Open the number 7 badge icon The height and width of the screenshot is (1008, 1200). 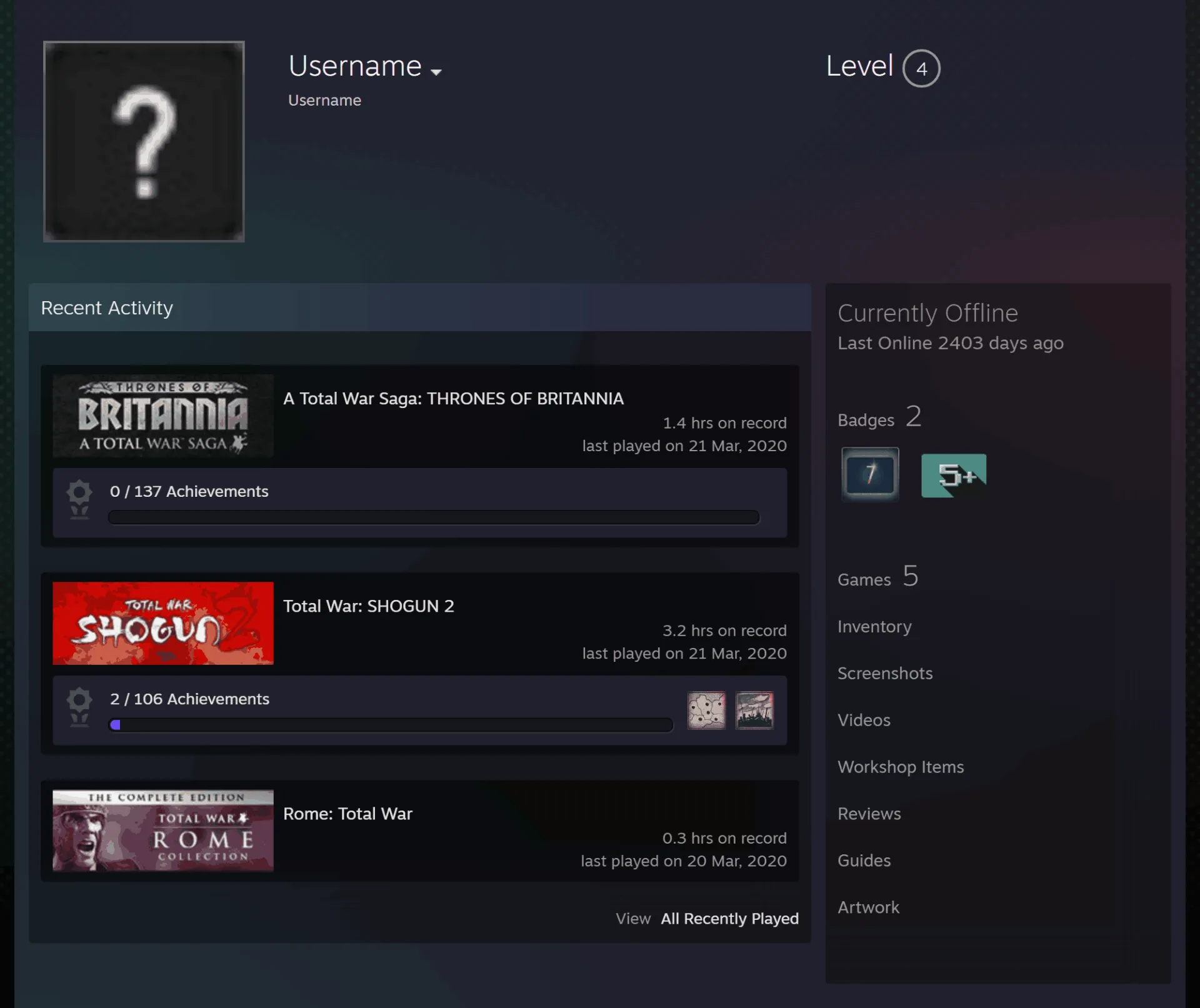870,474
